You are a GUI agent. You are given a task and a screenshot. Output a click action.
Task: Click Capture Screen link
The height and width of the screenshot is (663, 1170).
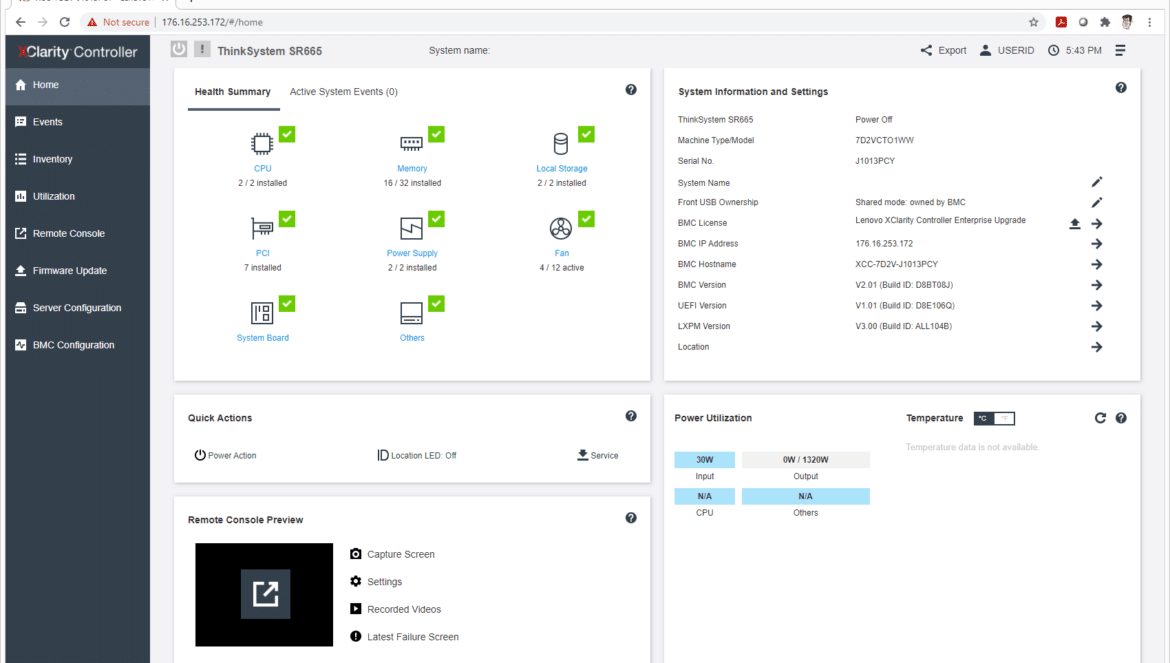click(392, 554)
